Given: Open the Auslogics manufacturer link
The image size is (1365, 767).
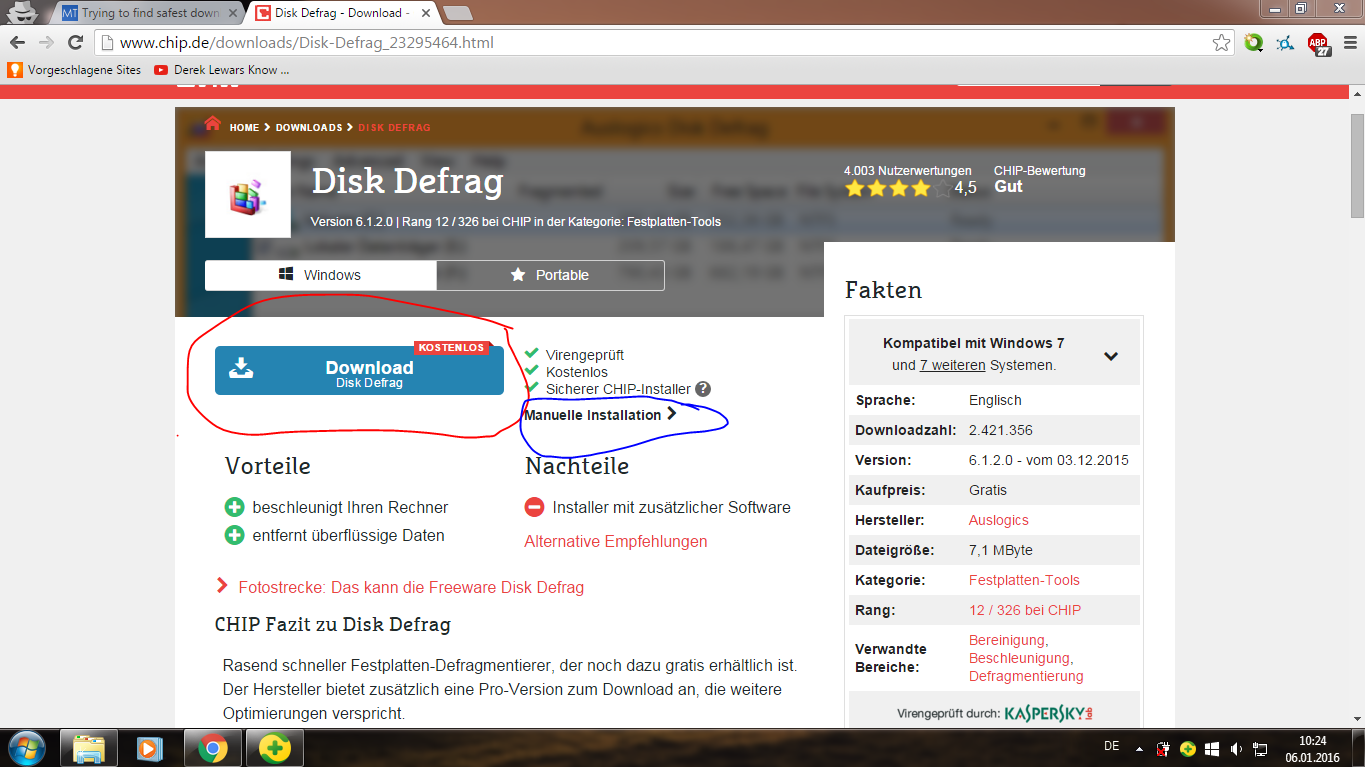Looking at the screenshot, I should click(x=999, y=520).
